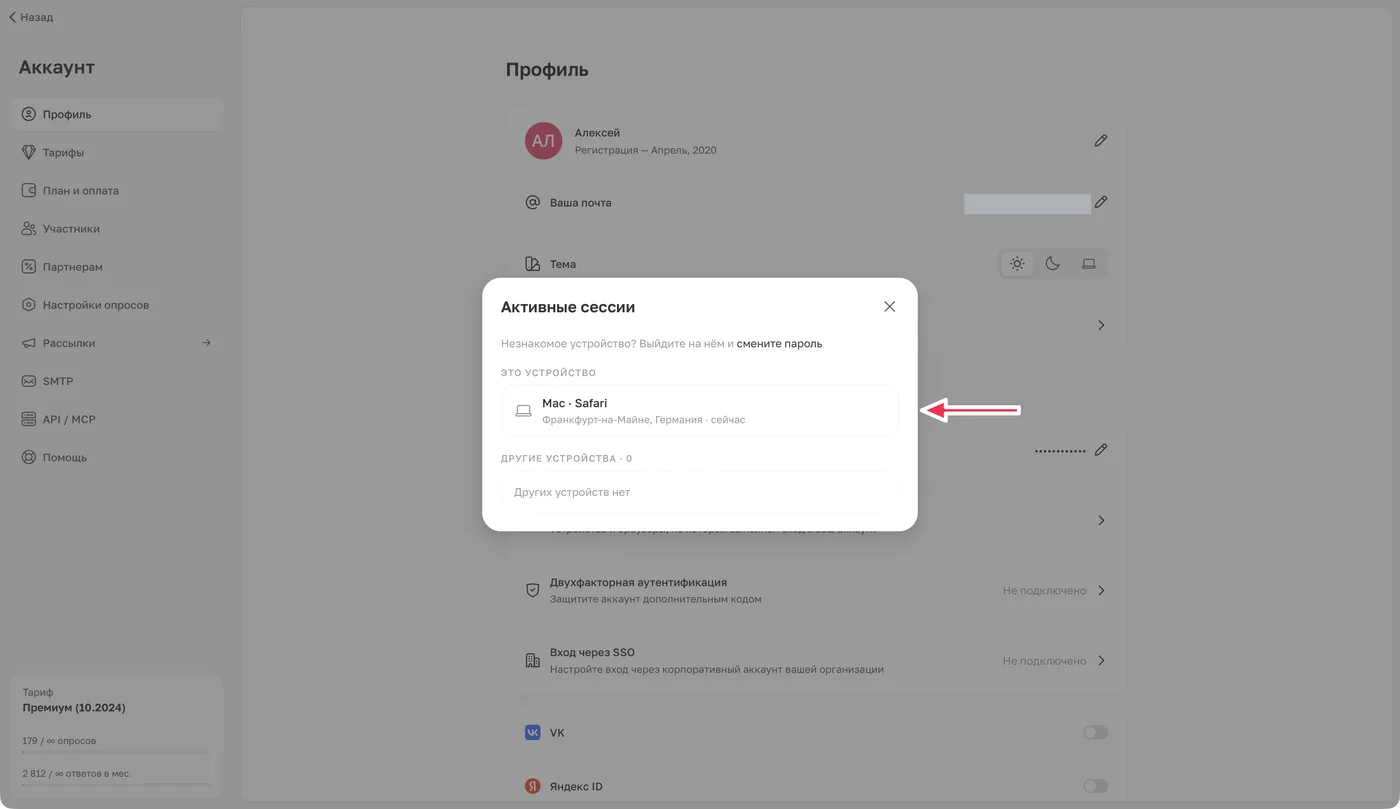
Task: Click the text Регистрация — Апрель, 2020
Action: pos(645,150)
